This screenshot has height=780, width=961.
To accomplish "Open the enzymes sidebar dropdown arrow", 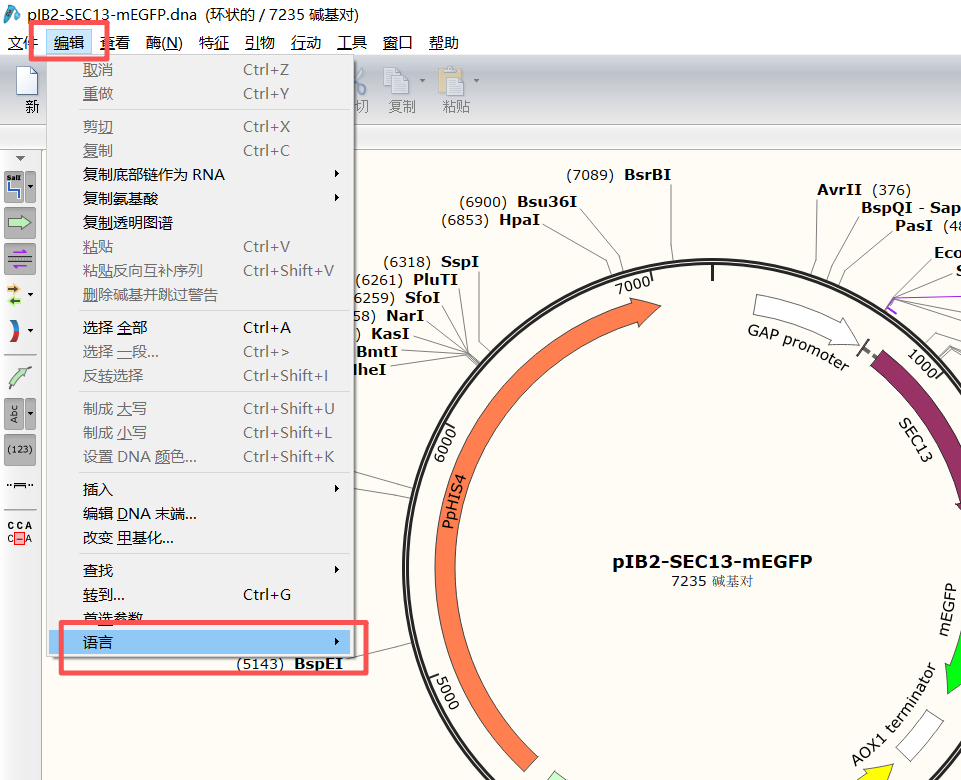I will [30, 187].
